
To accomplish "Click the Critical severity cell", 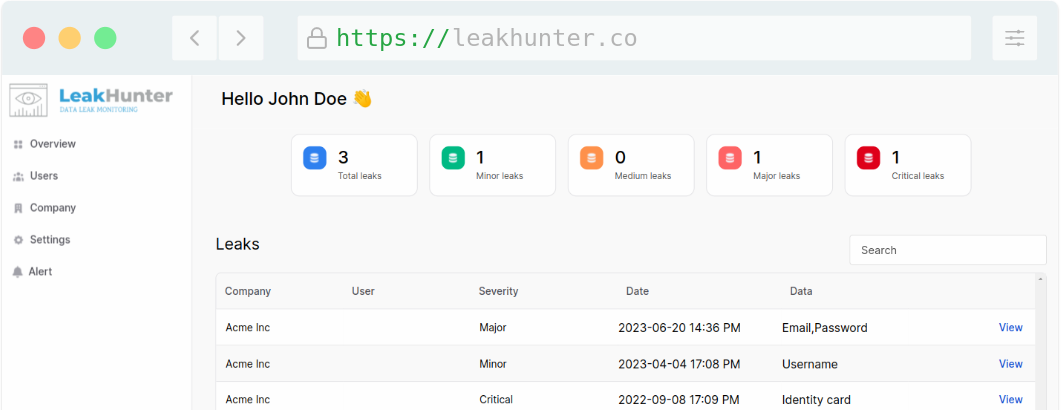I will tap(495, 400).
